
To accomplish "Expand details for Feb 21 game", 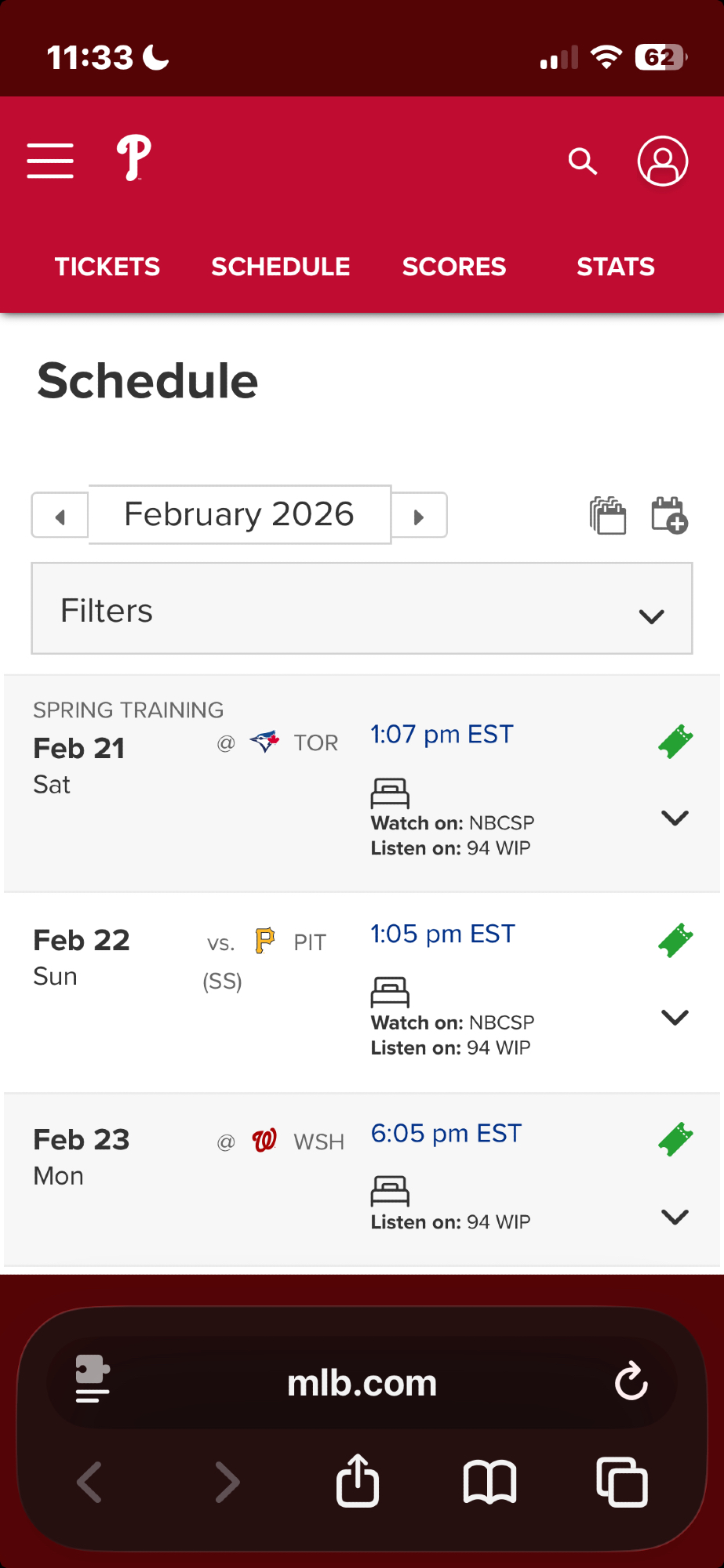I will [675, 818].
